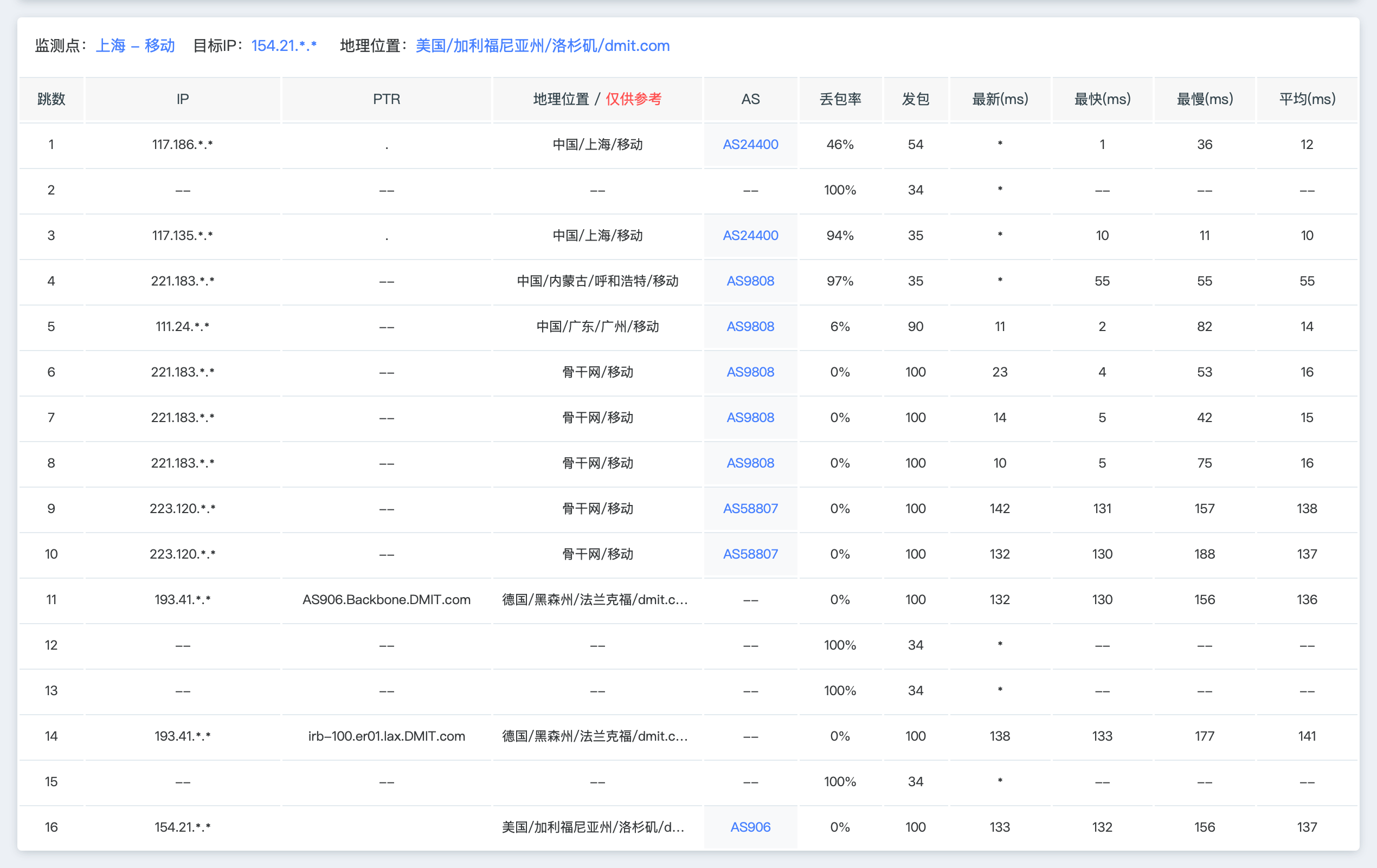Open the AS906 link in hop 16
The width and height of the screenshot is (1377, 868).
tap(750, 827)
